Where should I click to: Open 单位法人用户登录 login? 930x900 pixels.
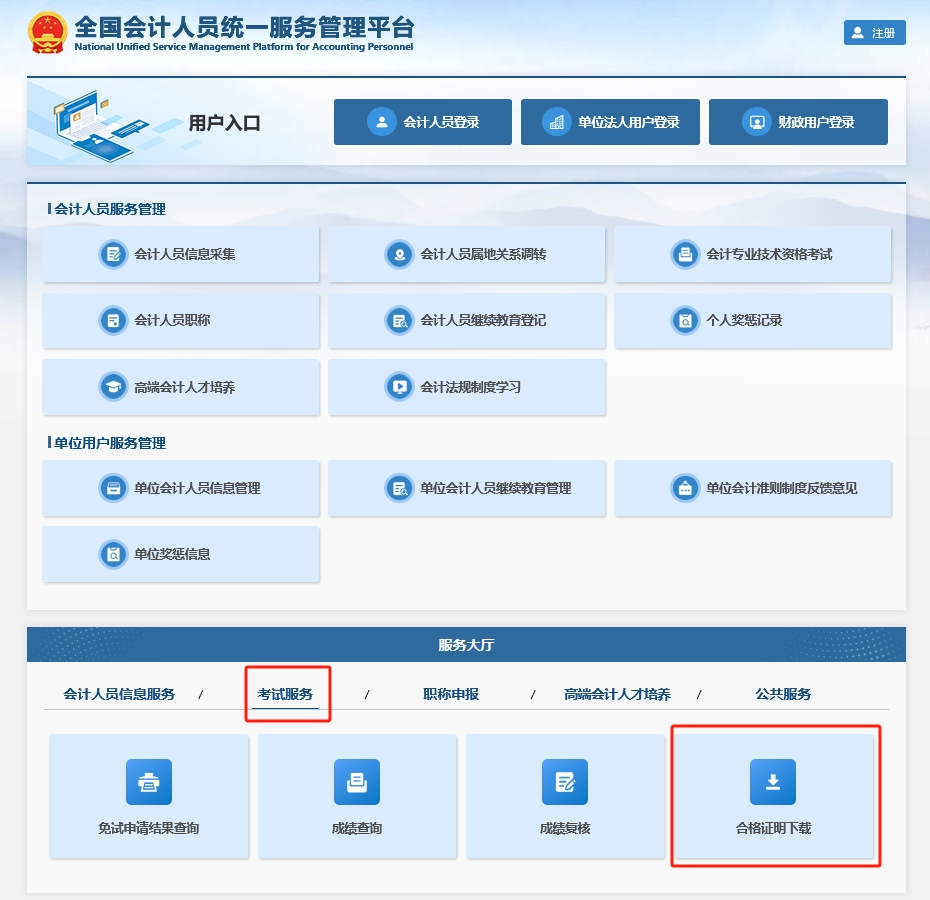pyautogui.click(x=610, y=122)
